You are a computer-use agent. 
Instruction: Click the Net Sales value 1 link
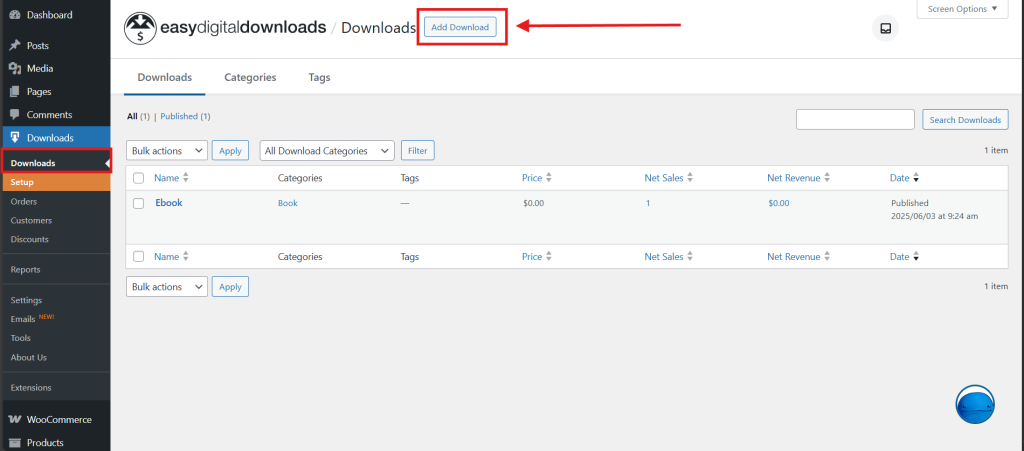point(648,203)
